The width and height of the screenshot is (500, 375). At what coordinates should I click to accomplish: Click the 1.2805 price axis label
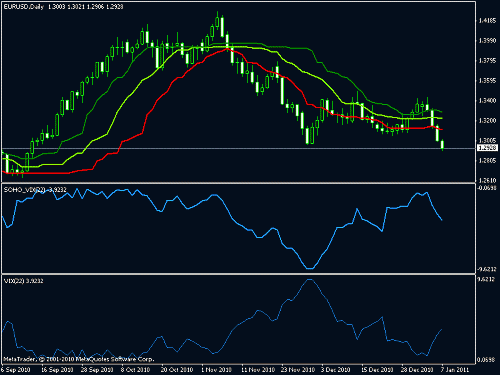coord(487,161)
